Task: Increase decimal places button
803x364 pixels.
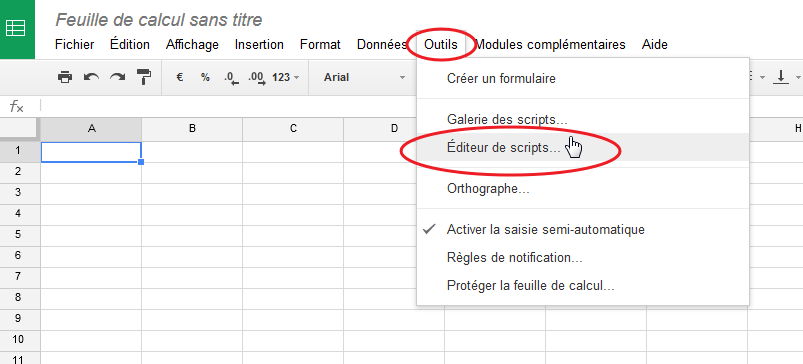Action: click(257, 78)
